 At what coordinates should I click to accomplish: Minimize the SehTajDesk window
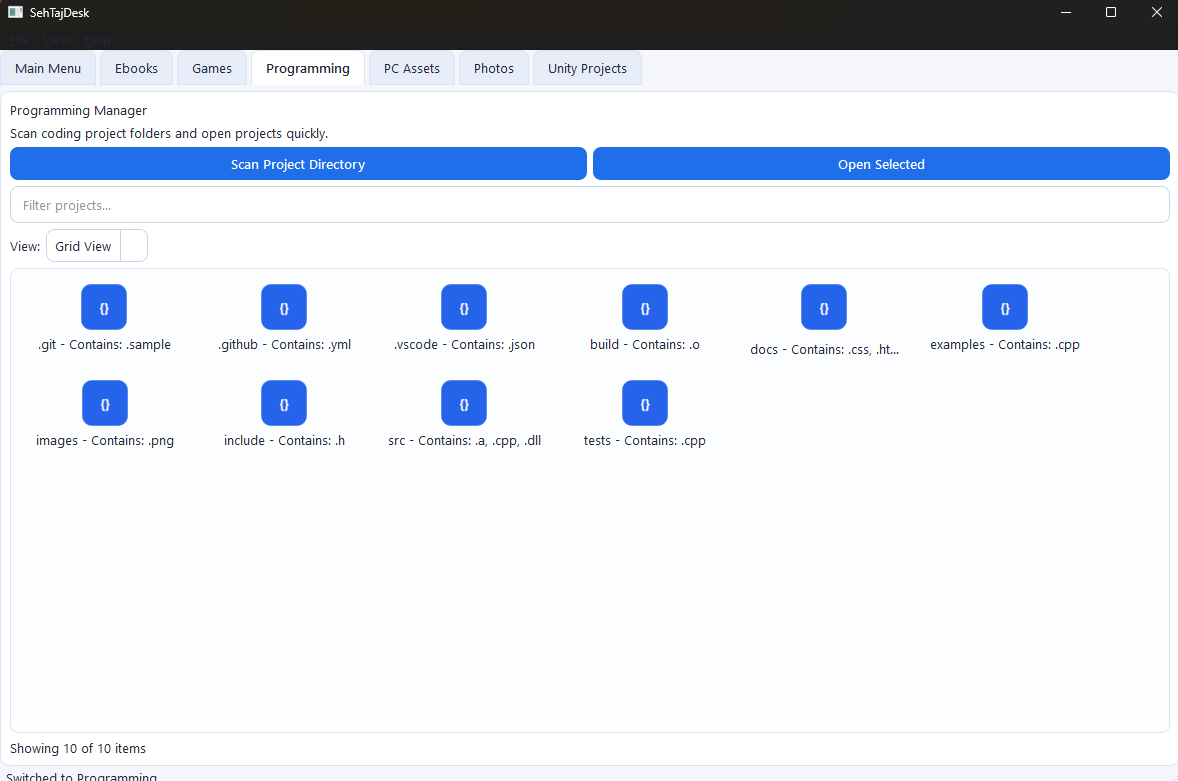coord(1065,12)
